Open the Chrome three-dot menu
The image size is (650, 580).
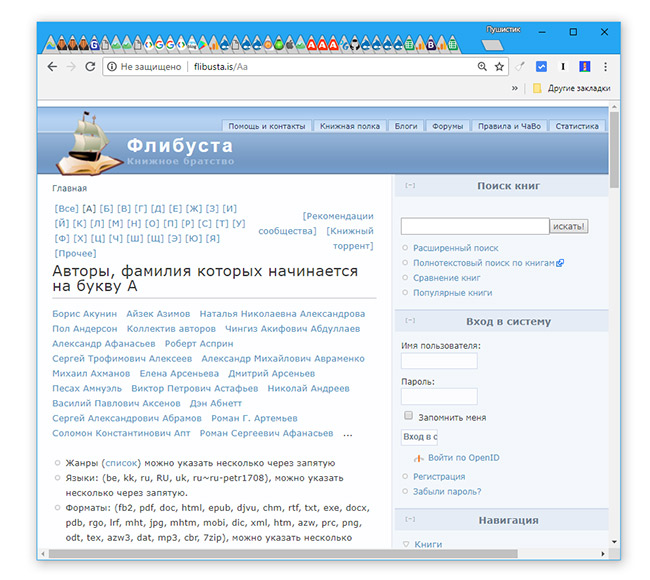[x=605, y=67]
